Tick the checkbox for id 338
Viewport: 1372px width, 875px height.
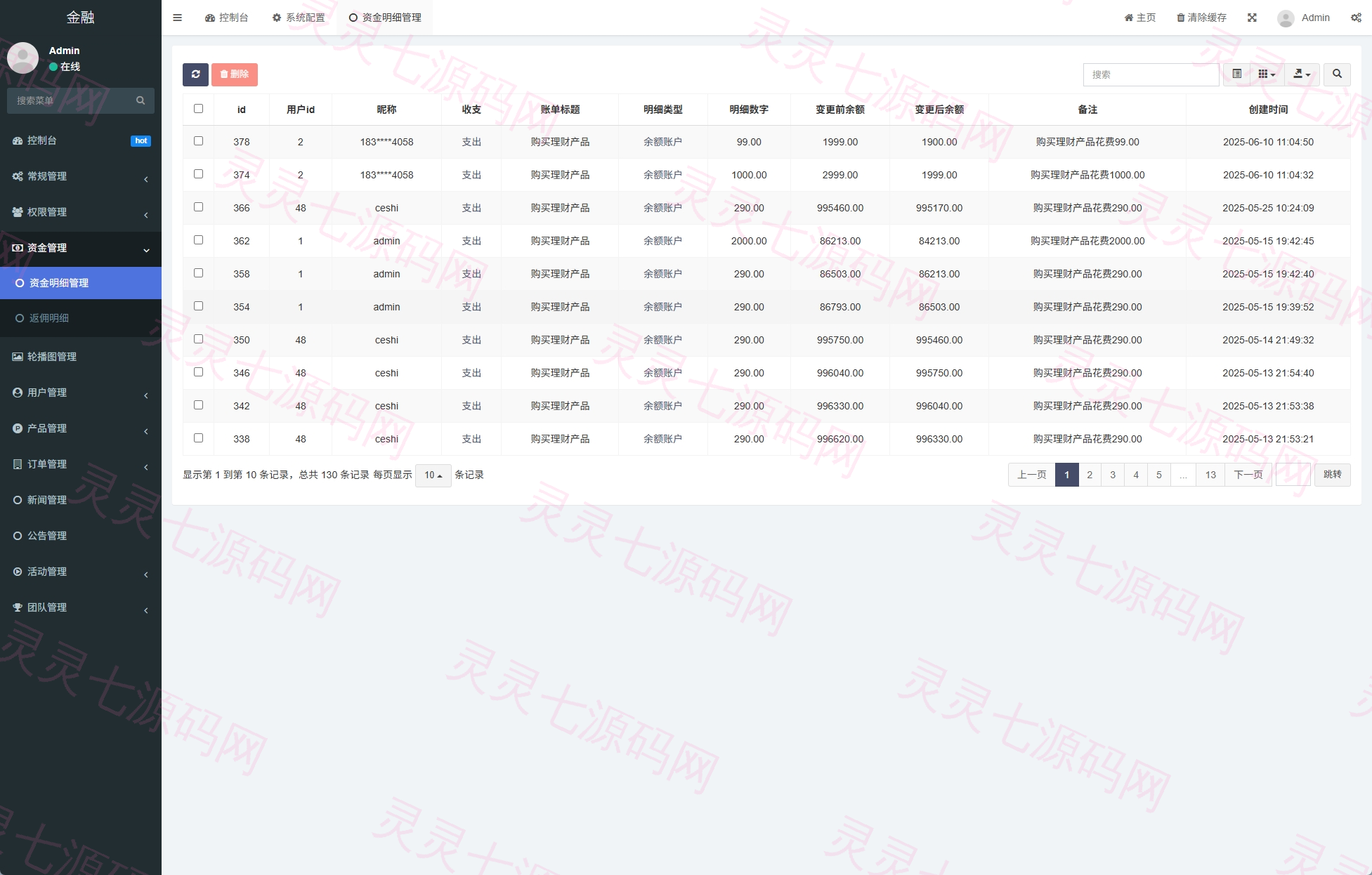tap(198, 438)
